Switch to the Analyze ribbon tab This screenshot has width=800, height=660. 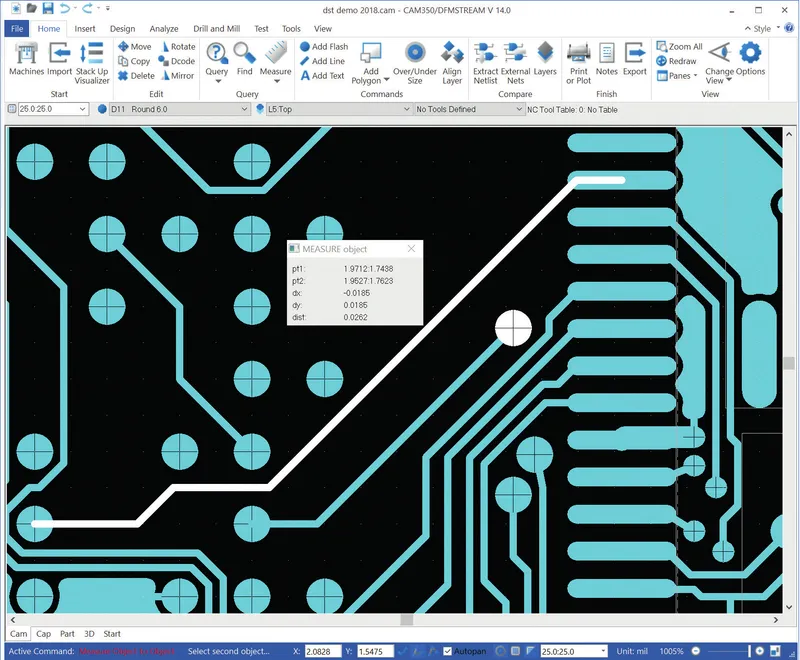[x=164, y=29]
